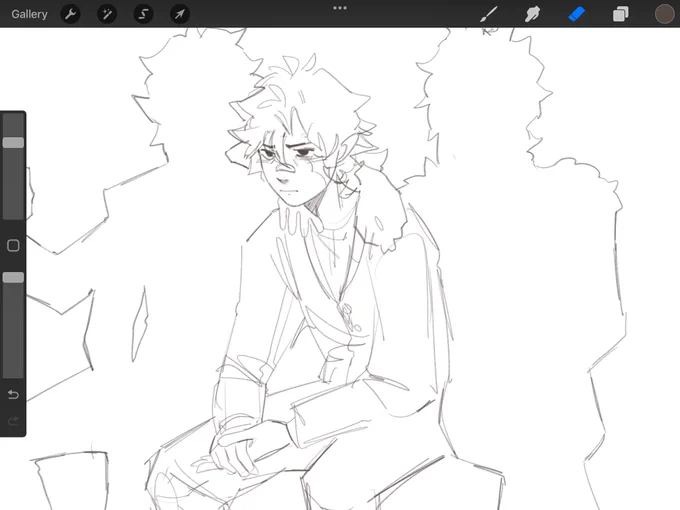Activate the Selection tool
Screen dimensions: 680x510
click(x=143, y=14)
